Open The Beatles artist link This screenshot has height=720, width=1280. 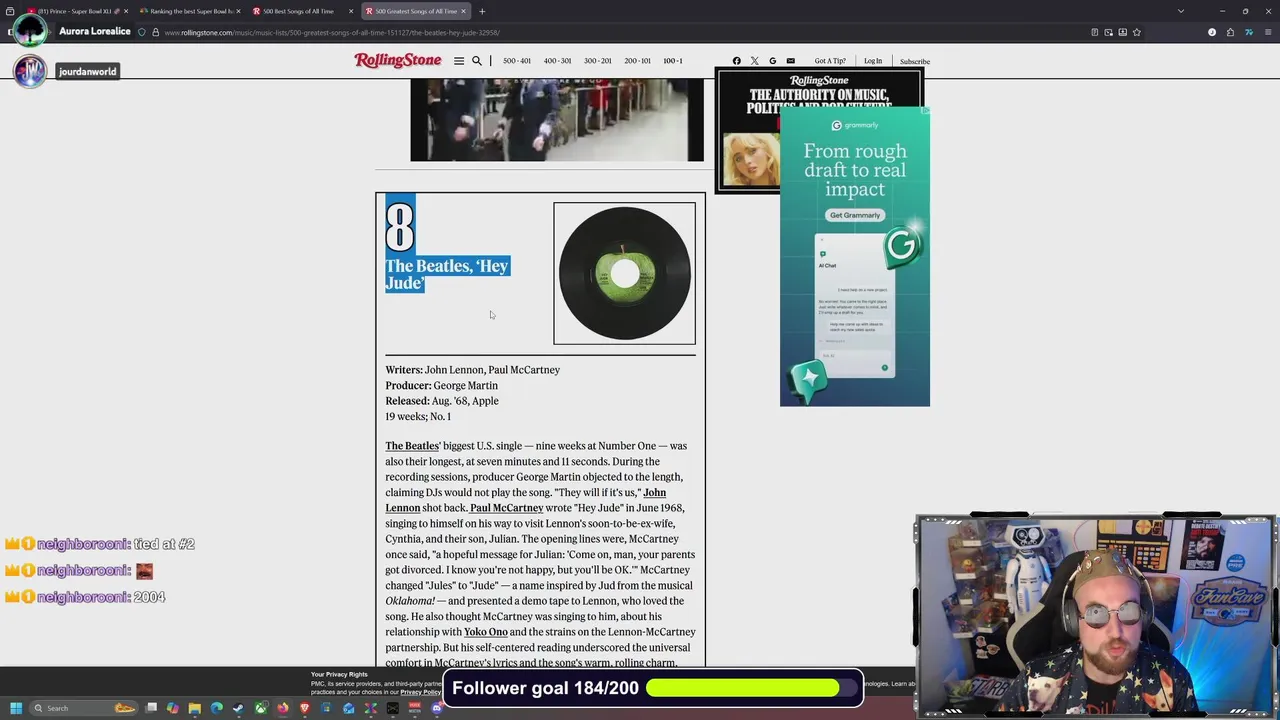pyautogui.click(x=412, y=446)
